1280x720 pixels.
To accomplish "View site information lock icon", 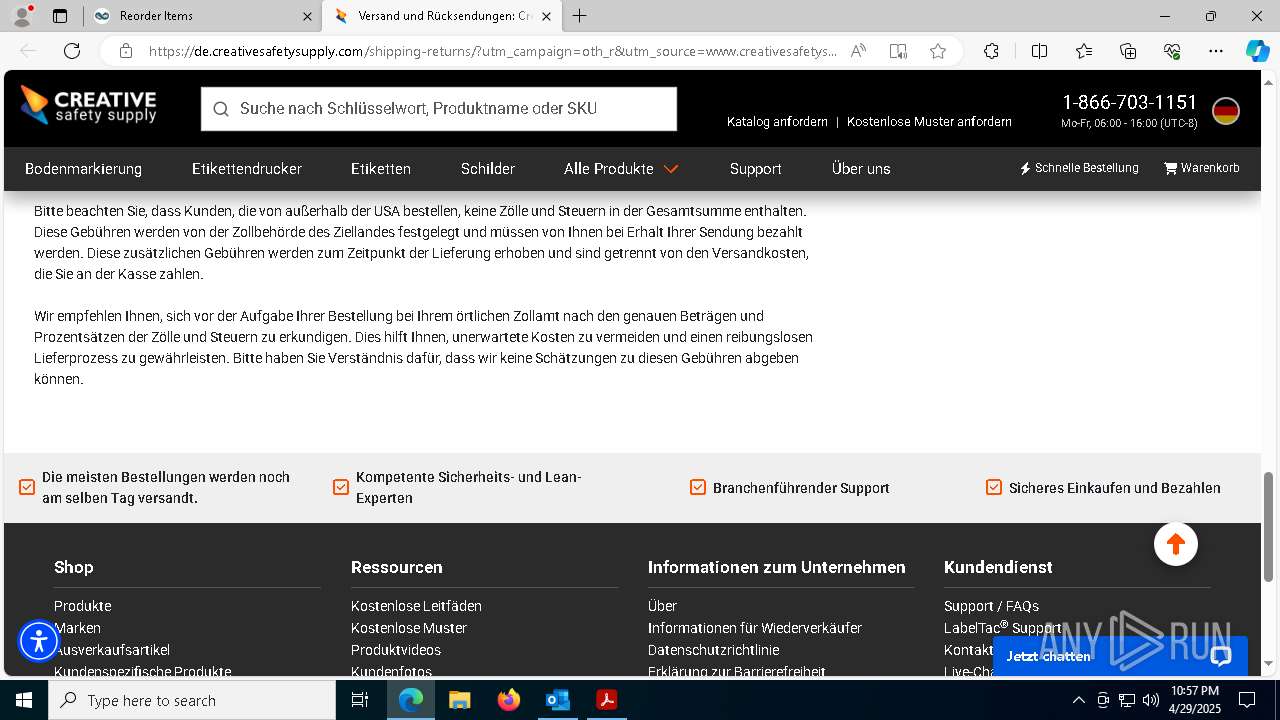I will (126, 51).
